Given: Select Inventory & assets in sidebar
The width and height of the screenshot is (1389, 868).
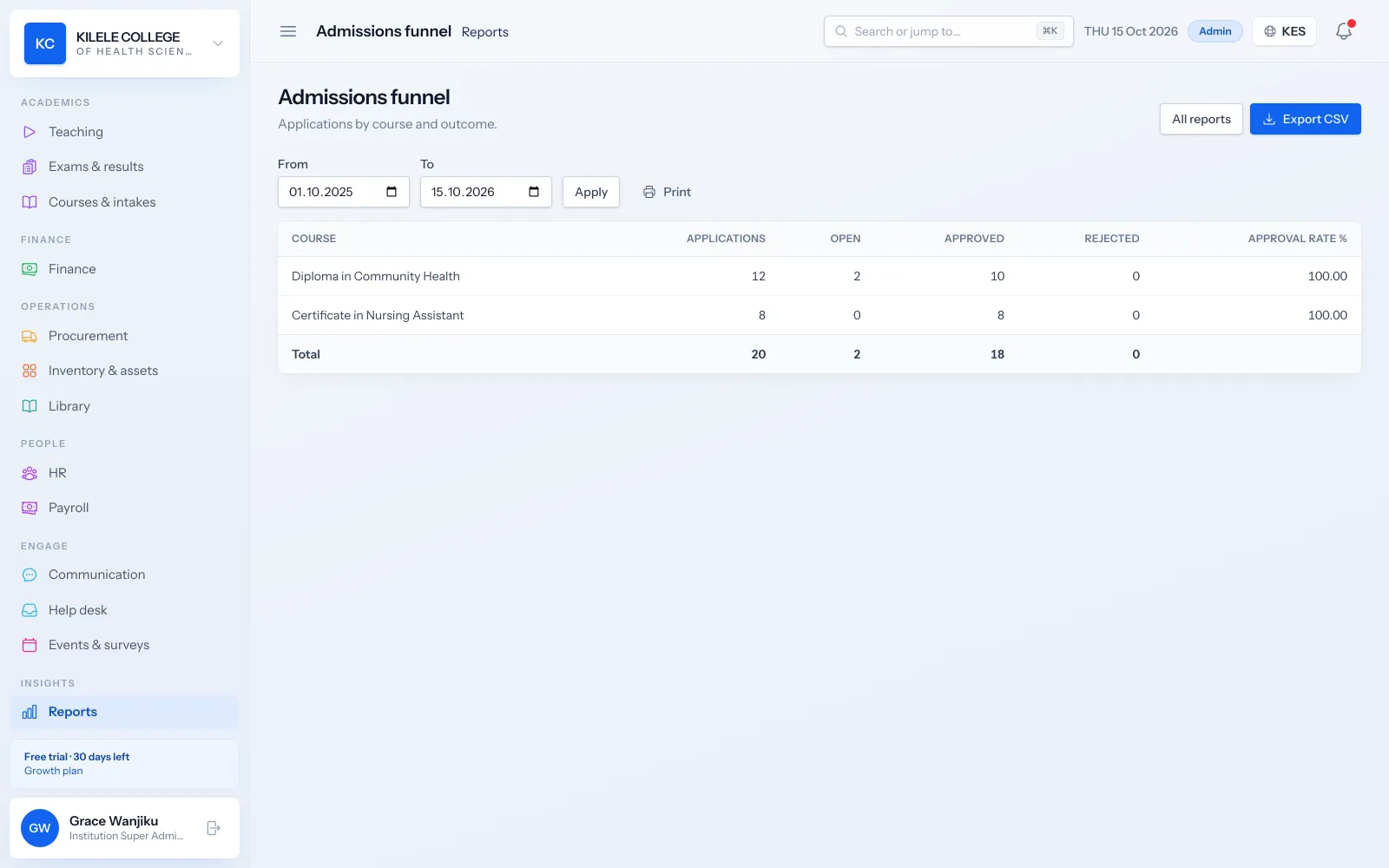Looking at the screenshot, I should point(124,371).
